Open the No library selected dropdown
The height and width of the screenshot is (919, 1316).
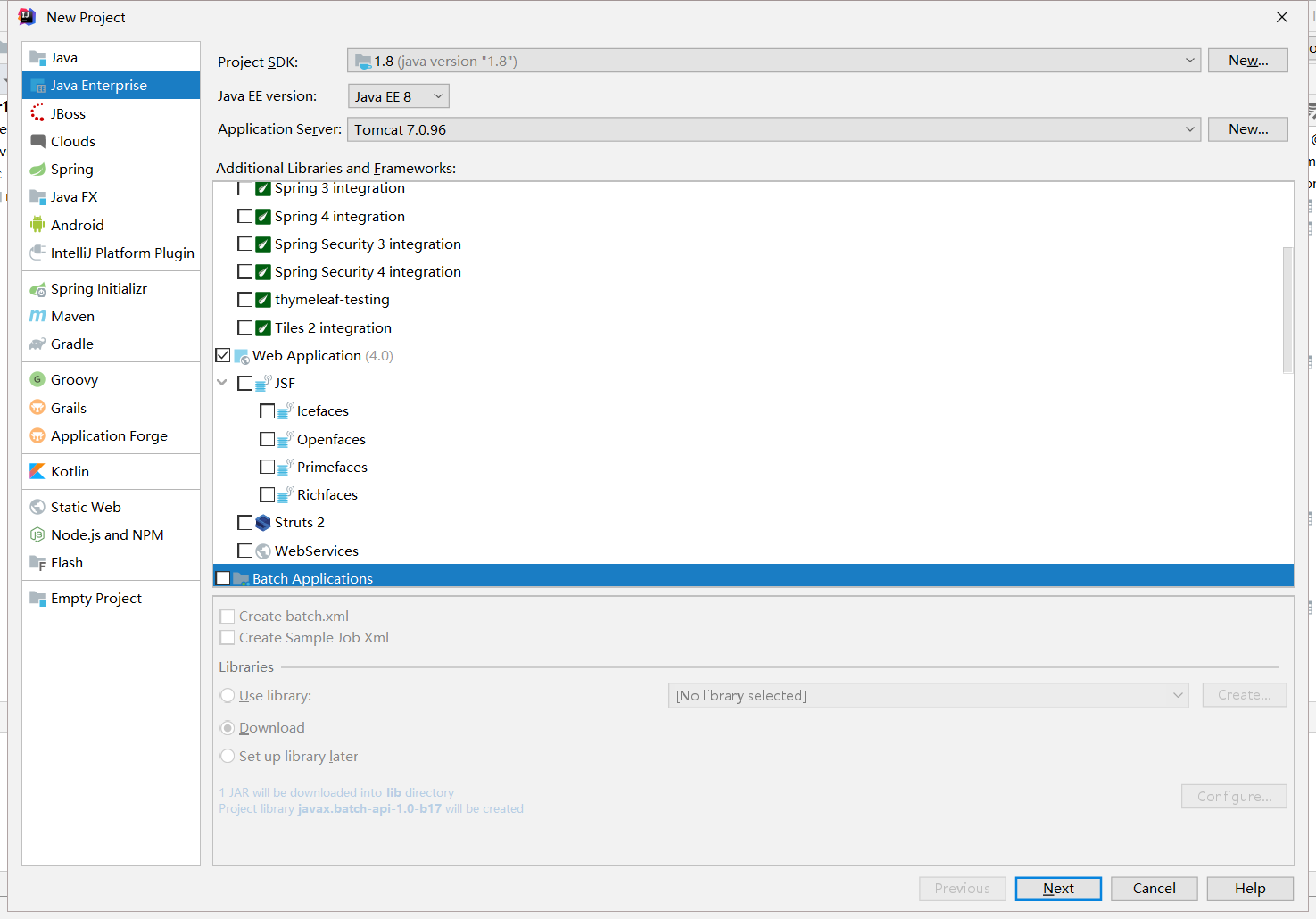(x=928, y=696)
